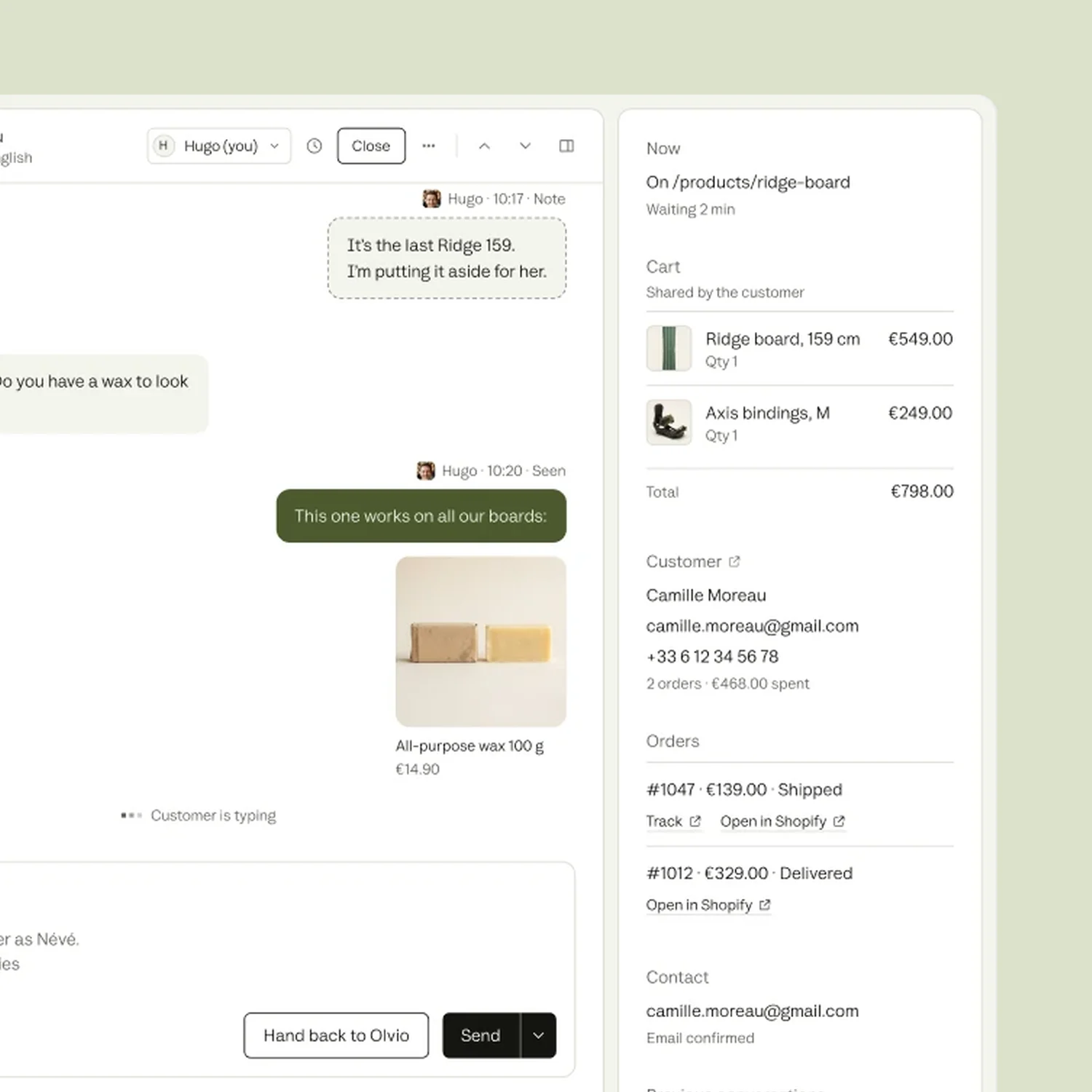Click the "Customer is typing" indicator

[x=199, y=815]
